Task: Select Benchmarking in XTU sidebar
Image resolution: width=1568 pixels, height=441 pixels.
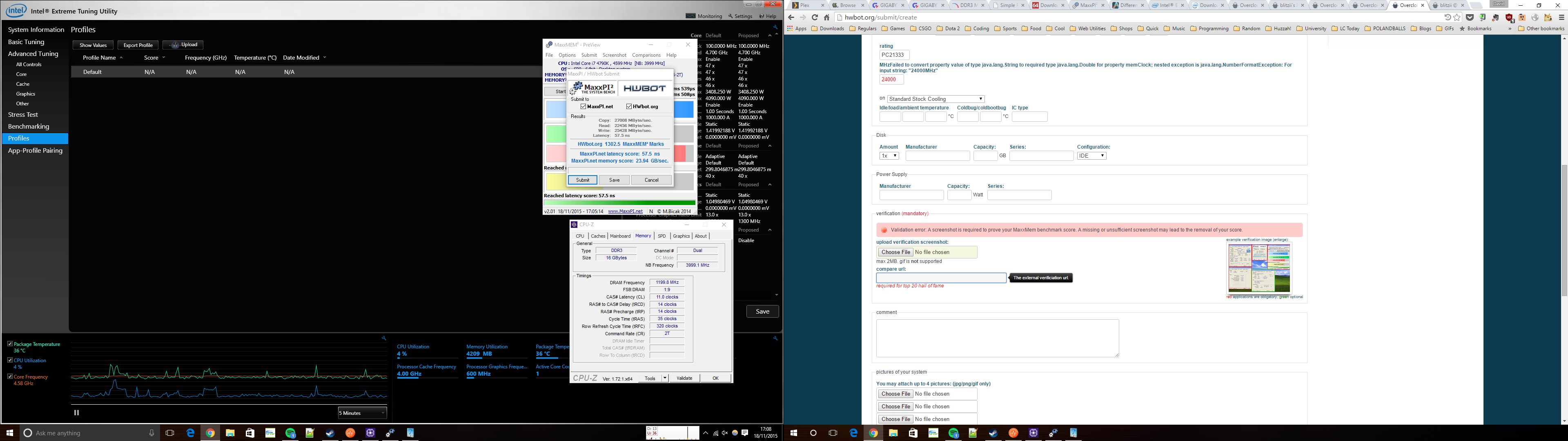Action: tap(29, 127)
